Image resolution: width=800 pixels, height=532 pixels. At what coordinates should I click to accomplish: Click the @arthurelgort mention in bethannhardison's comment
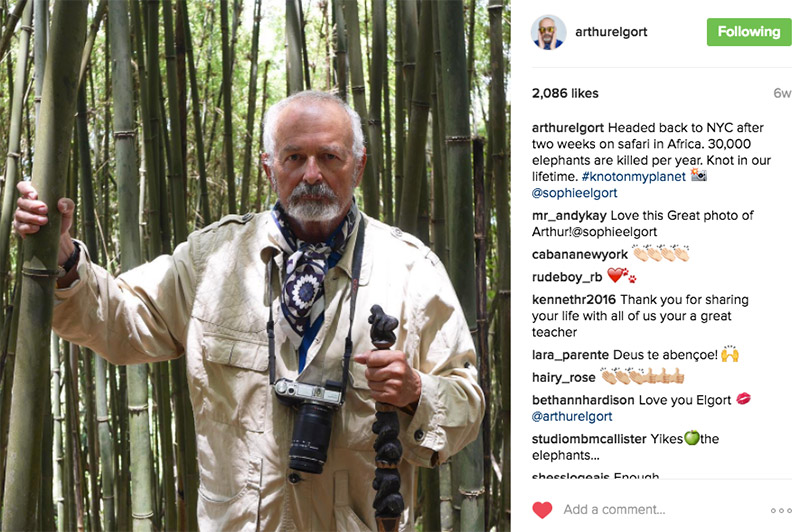click(x=571, y=417)
